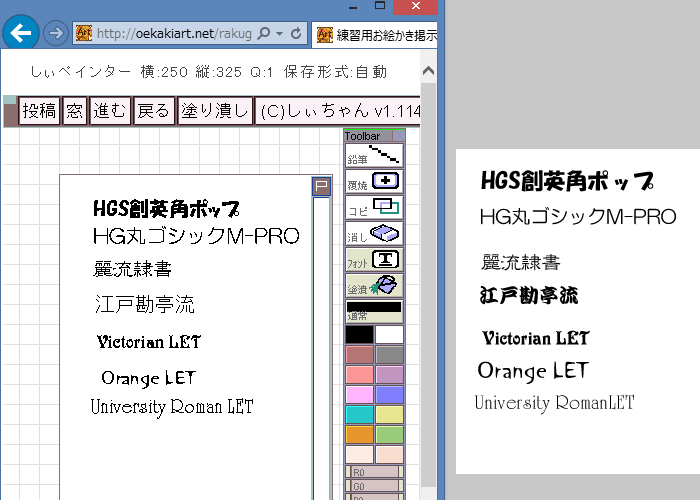
Task: Close the Toolbar panel
Action: [399, 136]
